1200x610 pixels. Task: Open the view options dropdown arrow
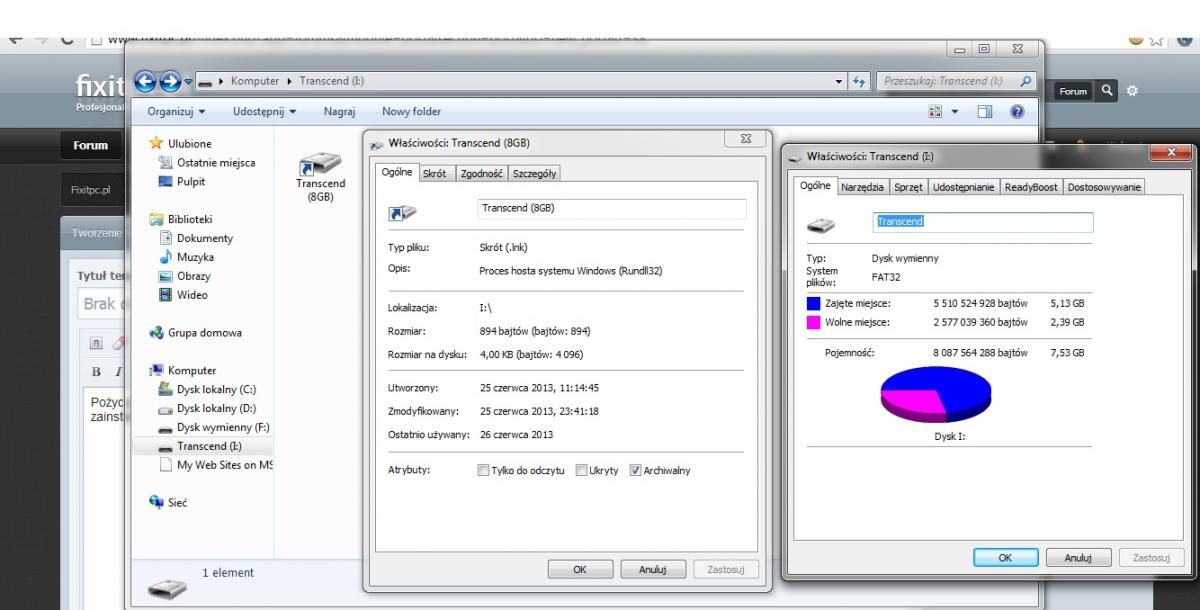click(954, 112)
